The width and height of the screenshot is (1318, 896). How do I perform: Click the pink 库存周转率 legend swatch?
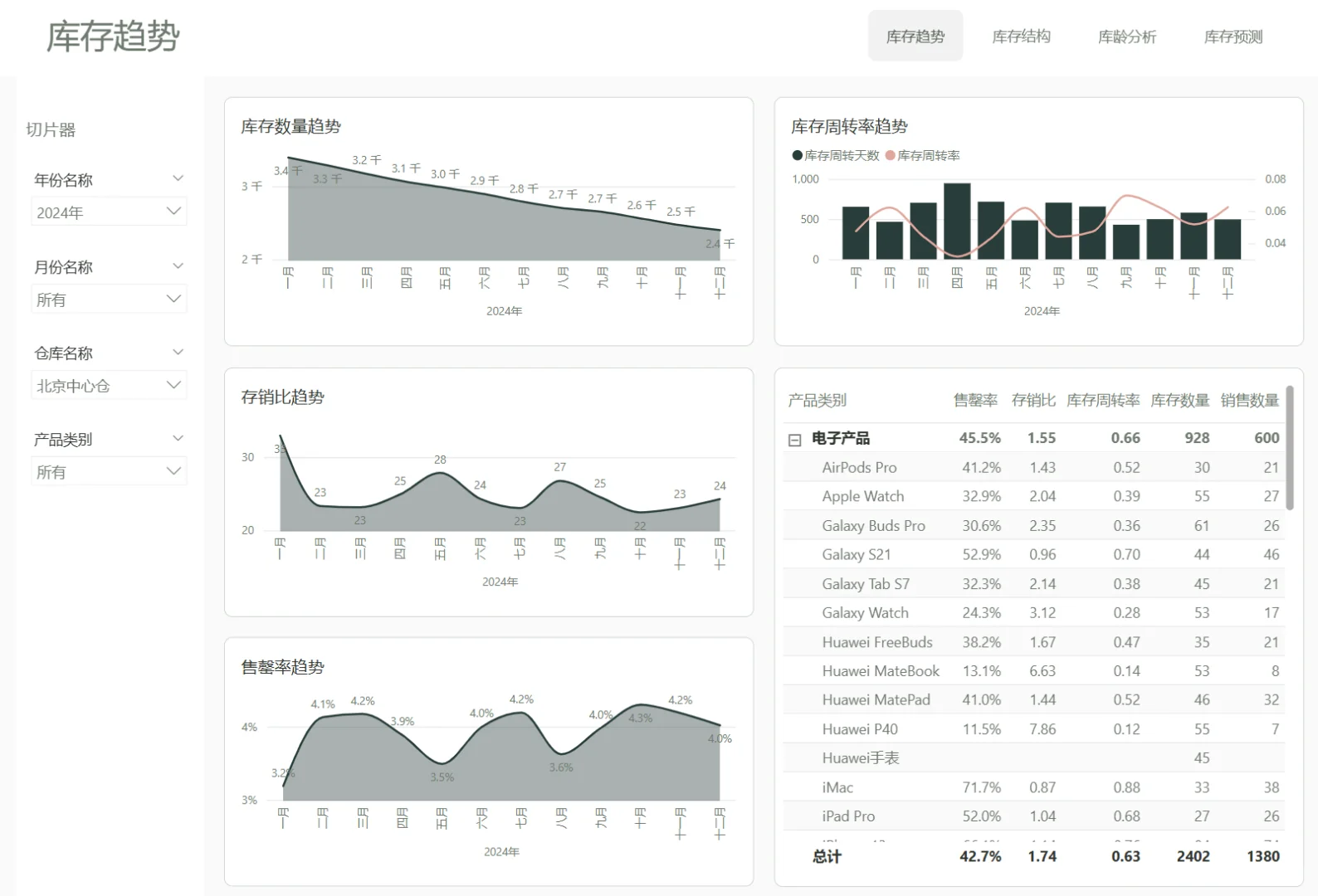coord(891,155)
